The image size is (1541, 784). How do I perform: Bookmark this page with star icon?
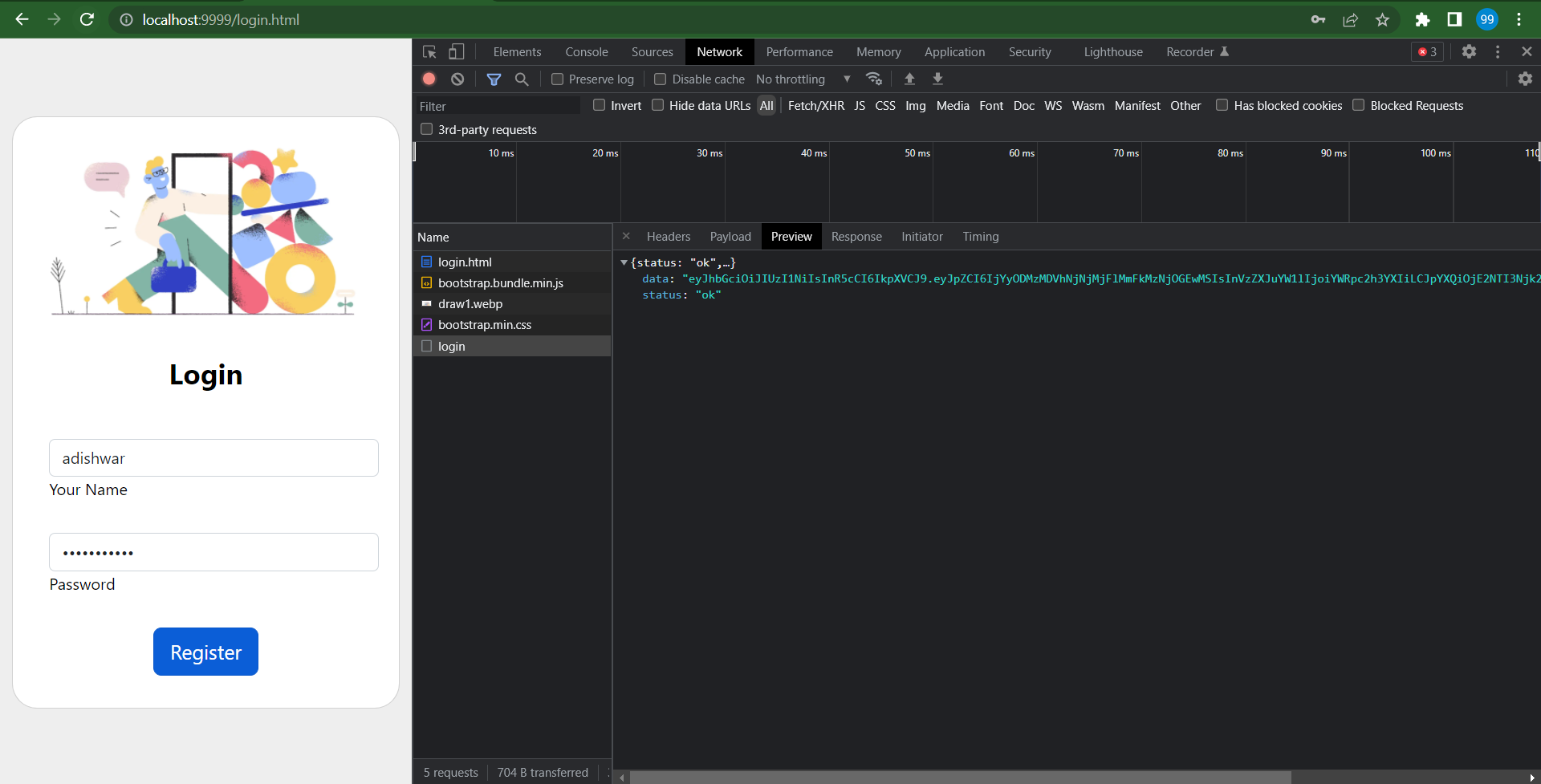coord(1382,19)
